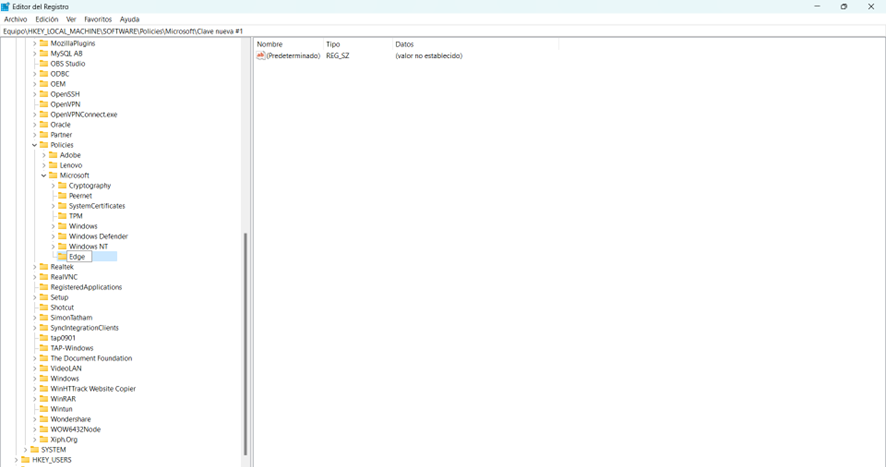Click the REG_SZ type cell

click(338, 55)
